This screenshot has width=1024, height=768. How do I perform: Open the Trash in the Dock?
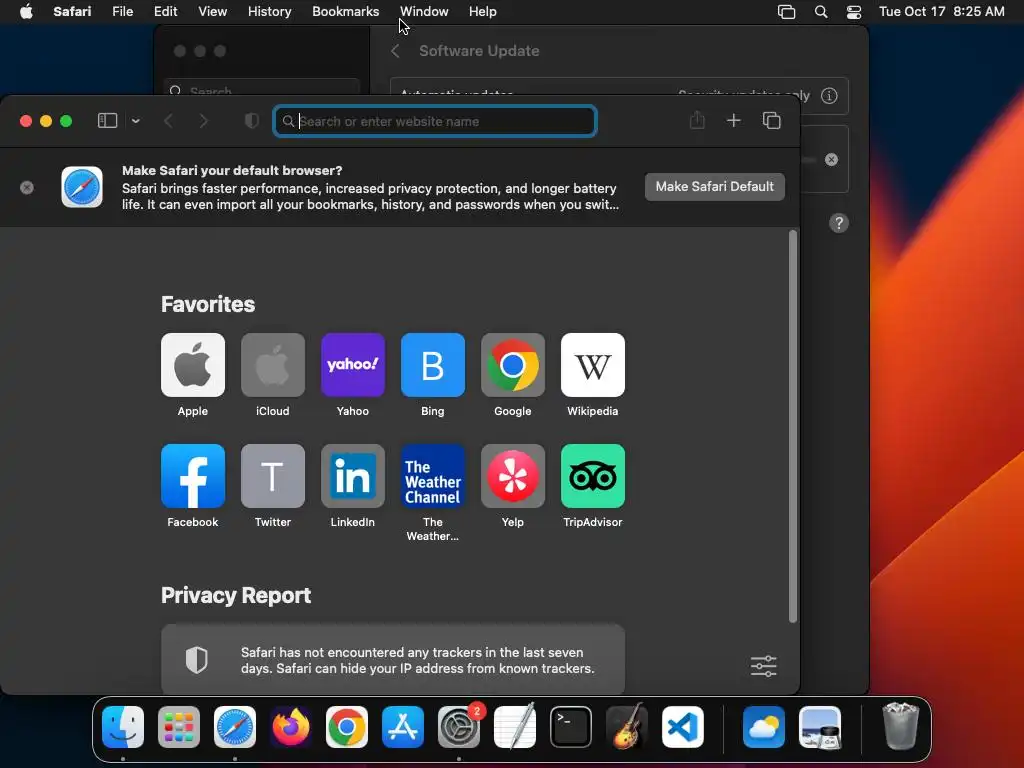[901, 726]
